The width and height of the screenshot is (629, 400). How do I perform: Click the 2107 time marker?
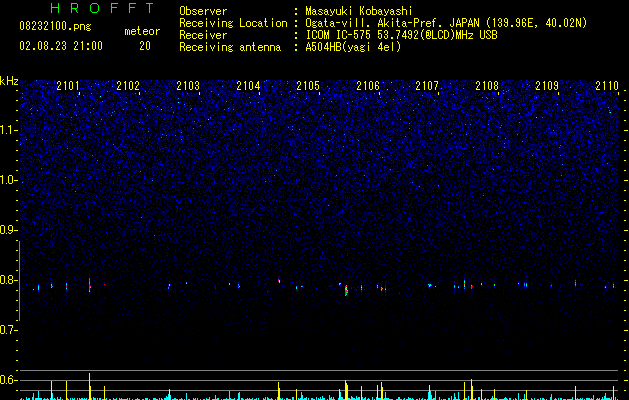pos(427,86)
